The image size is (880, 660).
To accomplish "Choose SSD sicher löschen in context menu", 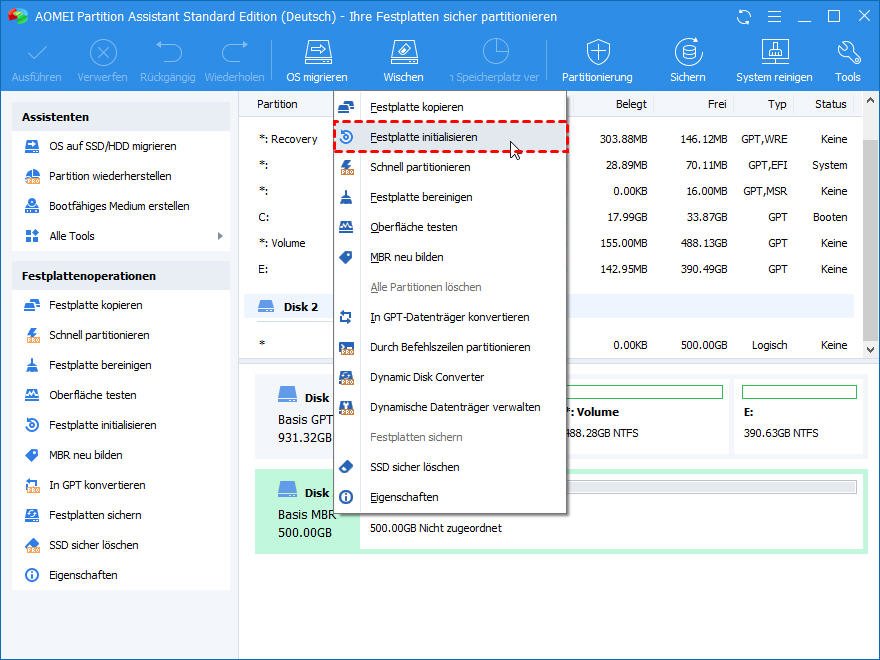I will 450,467.
